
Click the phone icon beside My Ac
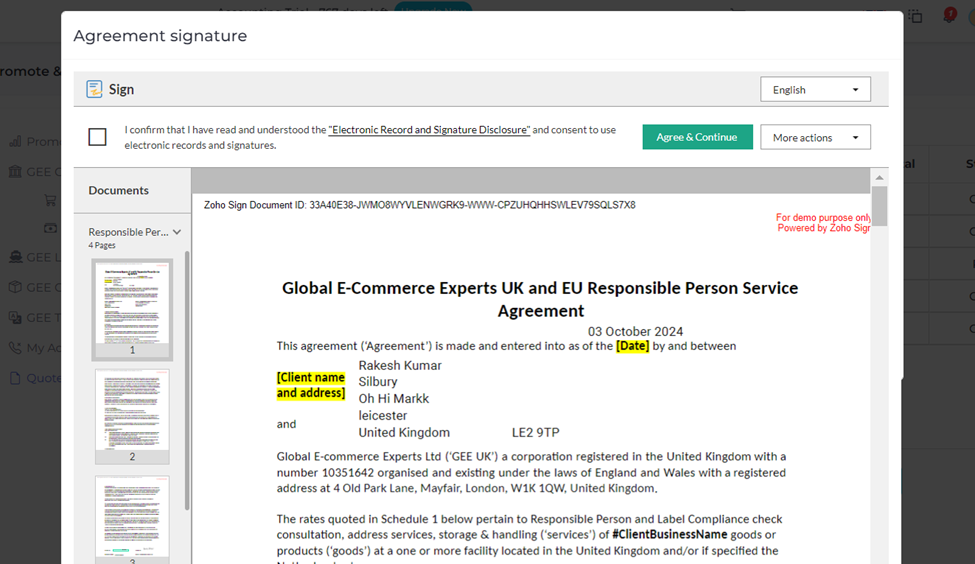tap(15, 348)
